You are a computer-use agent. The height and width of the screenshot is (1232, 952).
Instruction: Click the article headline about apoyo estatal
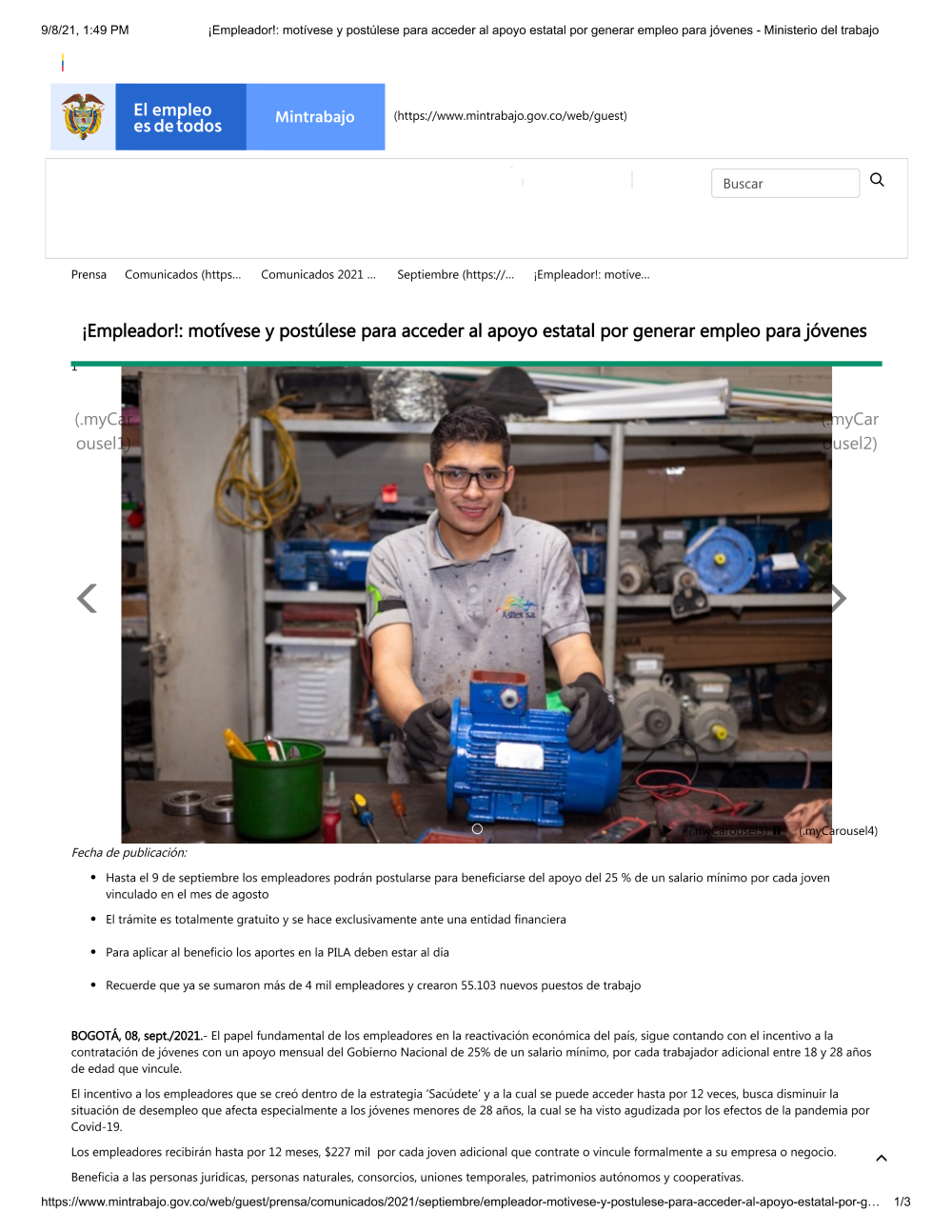coord(474,331)
